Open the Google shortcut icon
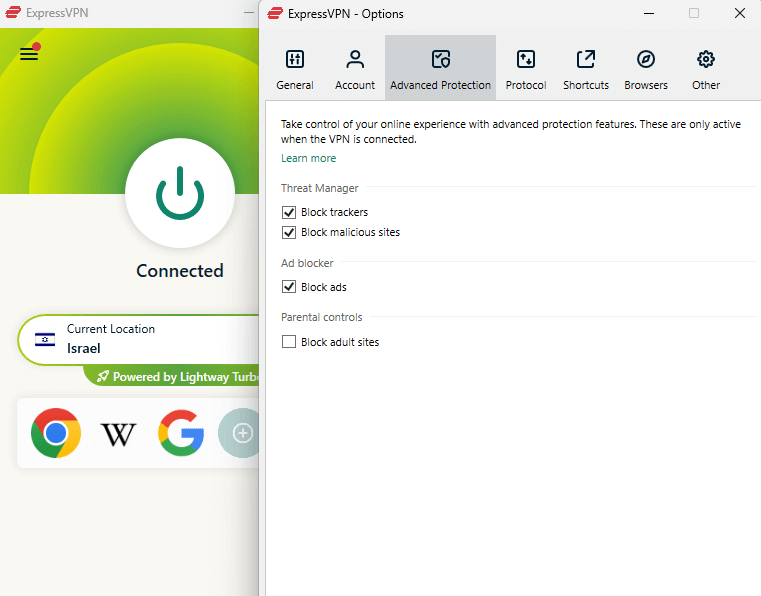This screenshot has height=596, width=761. [181, 433]
